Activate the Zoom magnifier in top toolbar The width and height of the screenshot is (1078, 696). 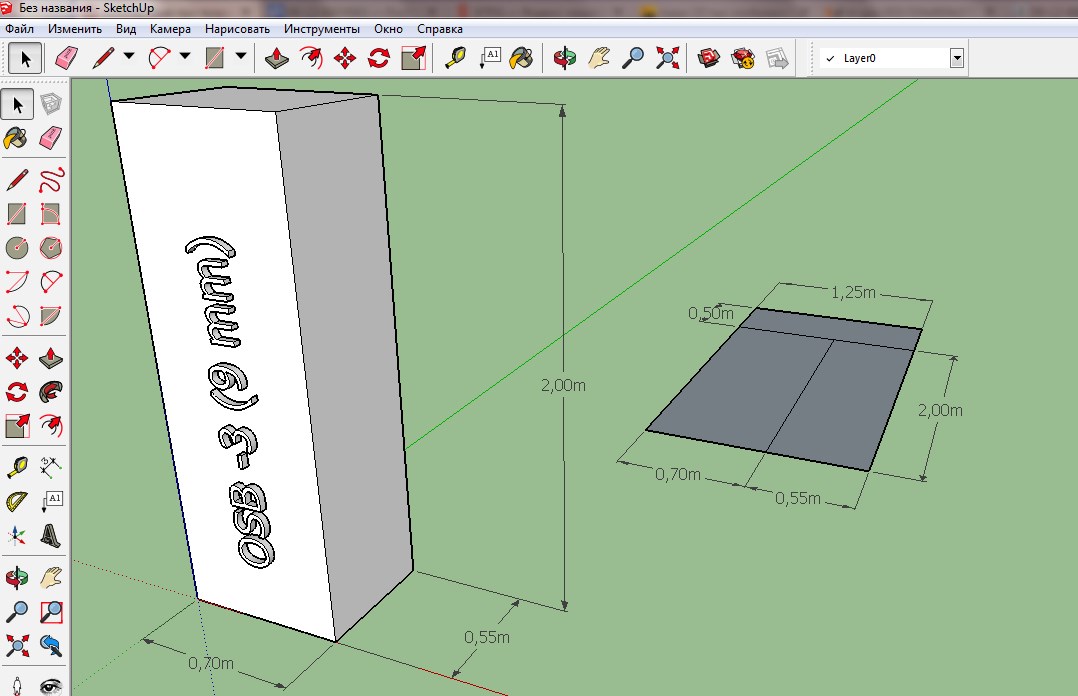(632, 58)
